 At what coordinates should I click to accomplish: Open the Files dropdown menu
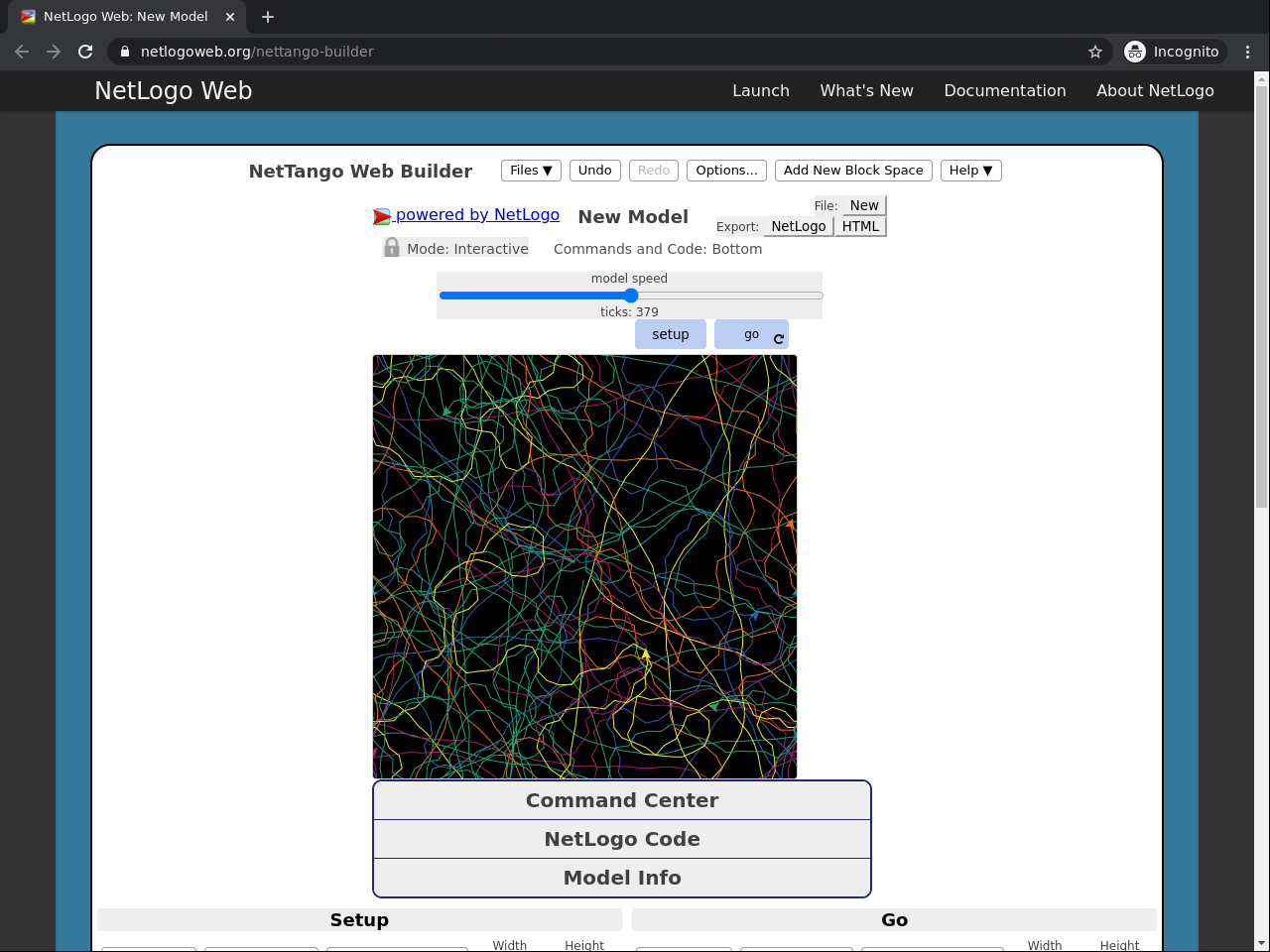coord(531,171)
